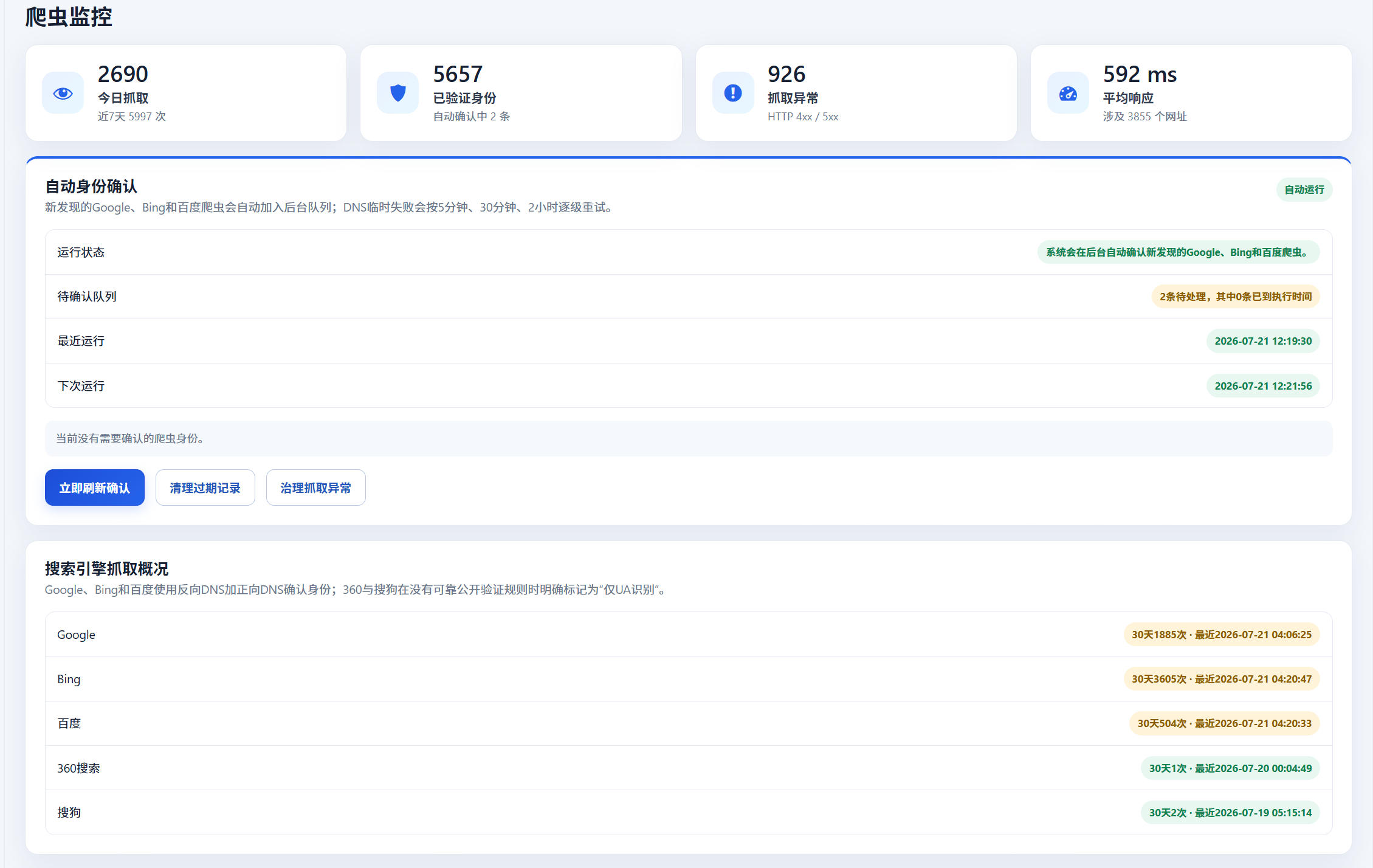Click the 360搜索 row label

tap(78, 768)
